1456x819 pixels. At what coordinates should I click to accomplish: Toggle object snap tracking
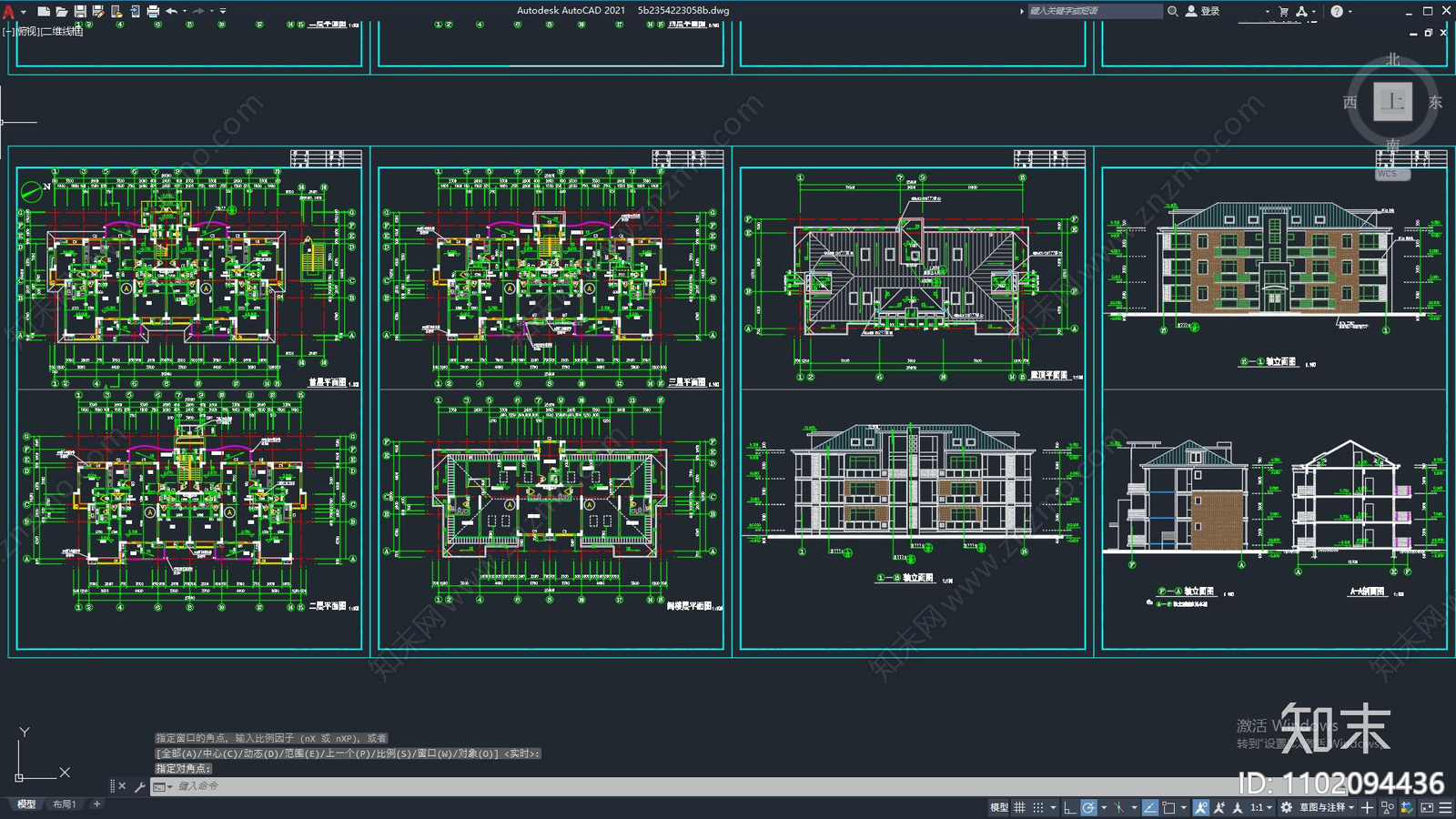coord(1150,807)
